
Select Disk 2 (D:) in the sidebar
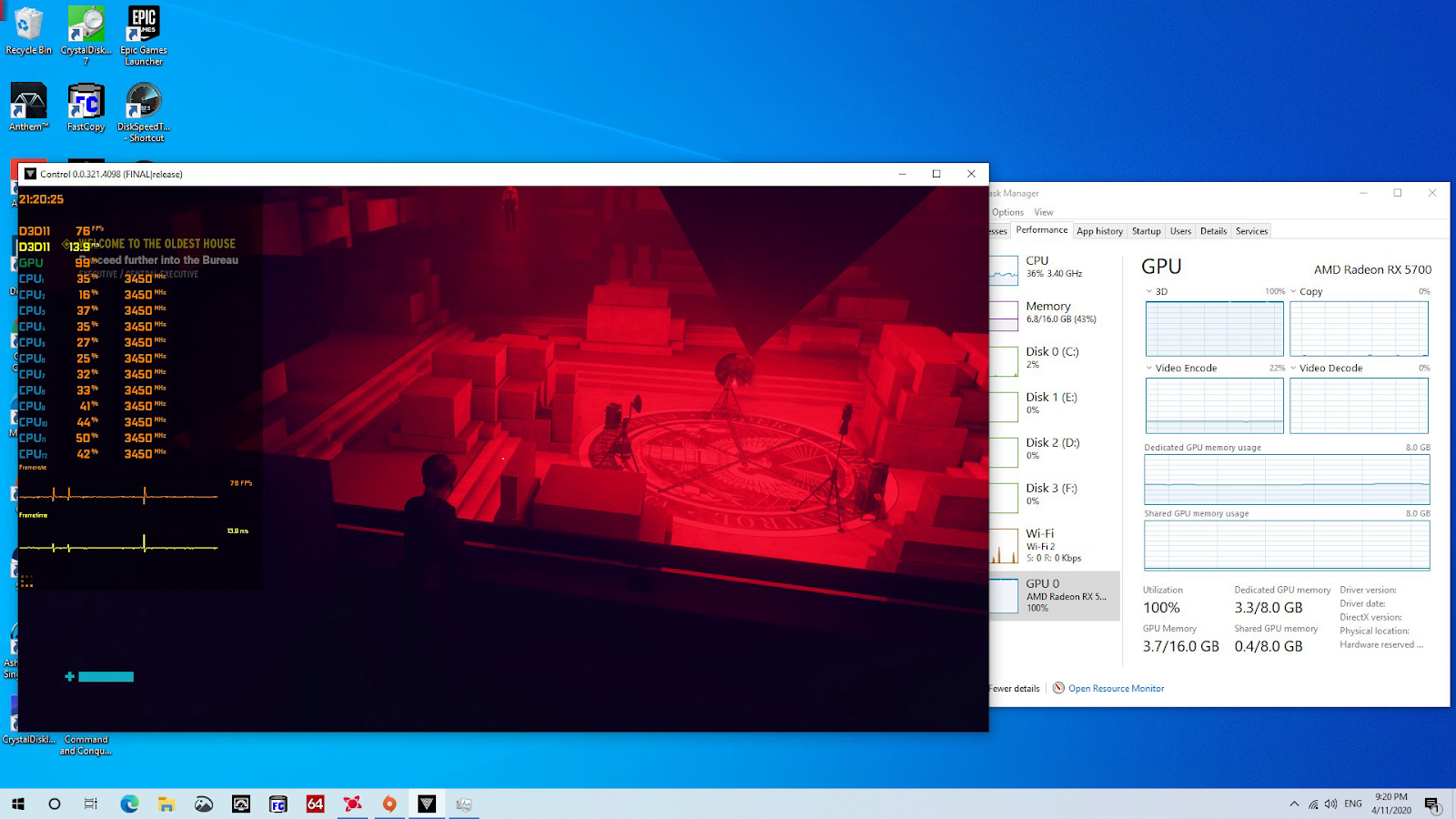1055,450
